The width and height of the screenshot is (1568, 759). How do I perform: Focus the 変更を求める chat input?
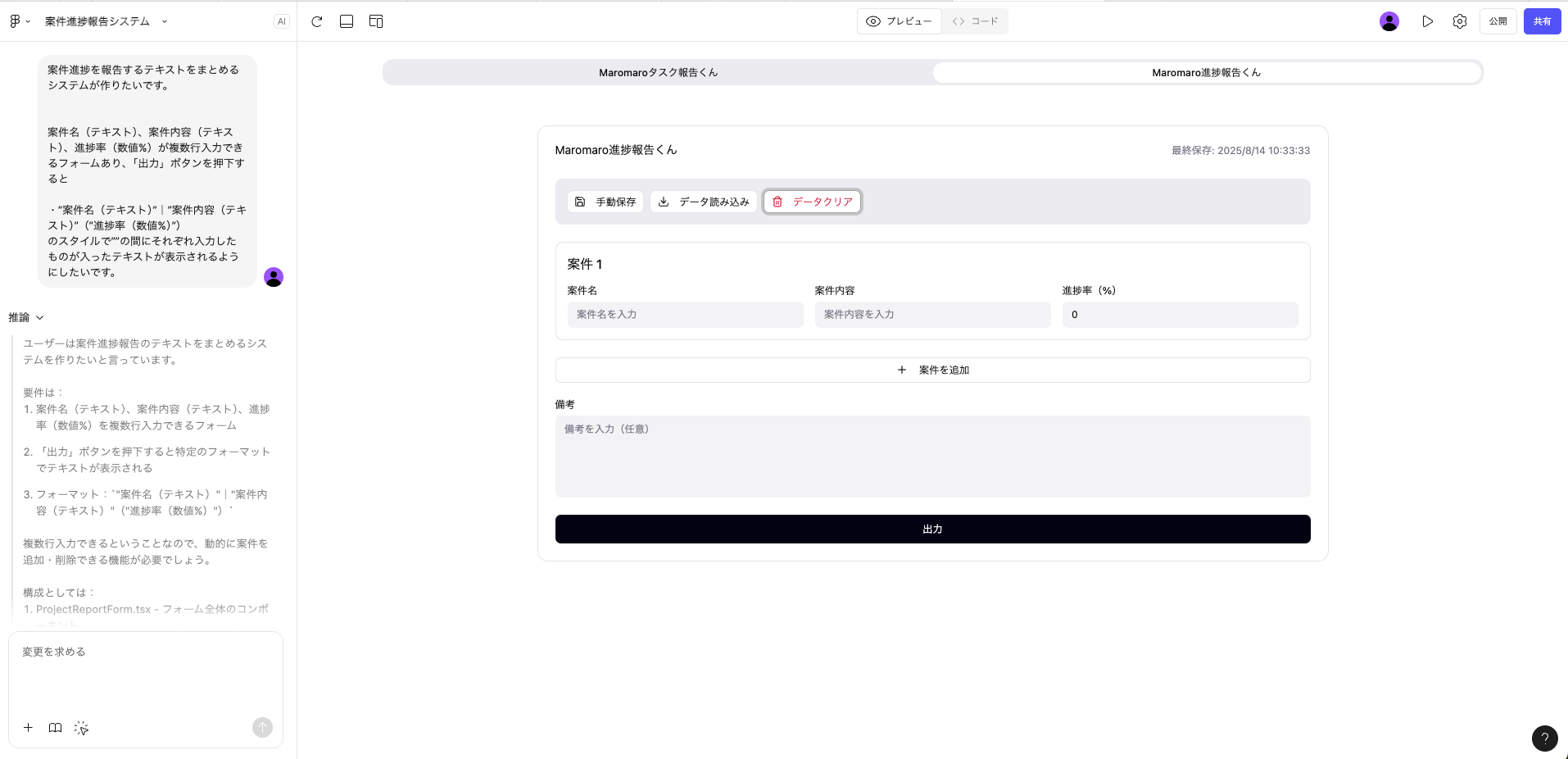[146, 672]
